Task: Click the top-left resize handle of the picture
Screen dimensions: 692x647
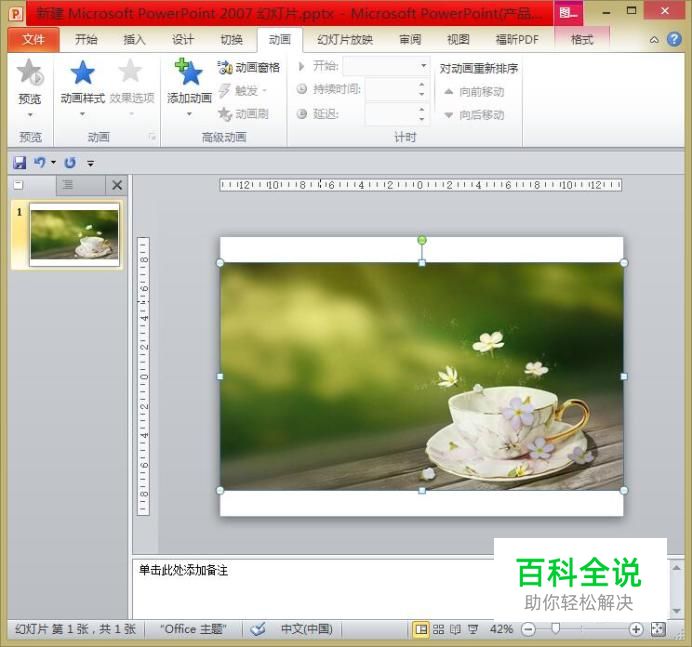Action: [220, 263]
